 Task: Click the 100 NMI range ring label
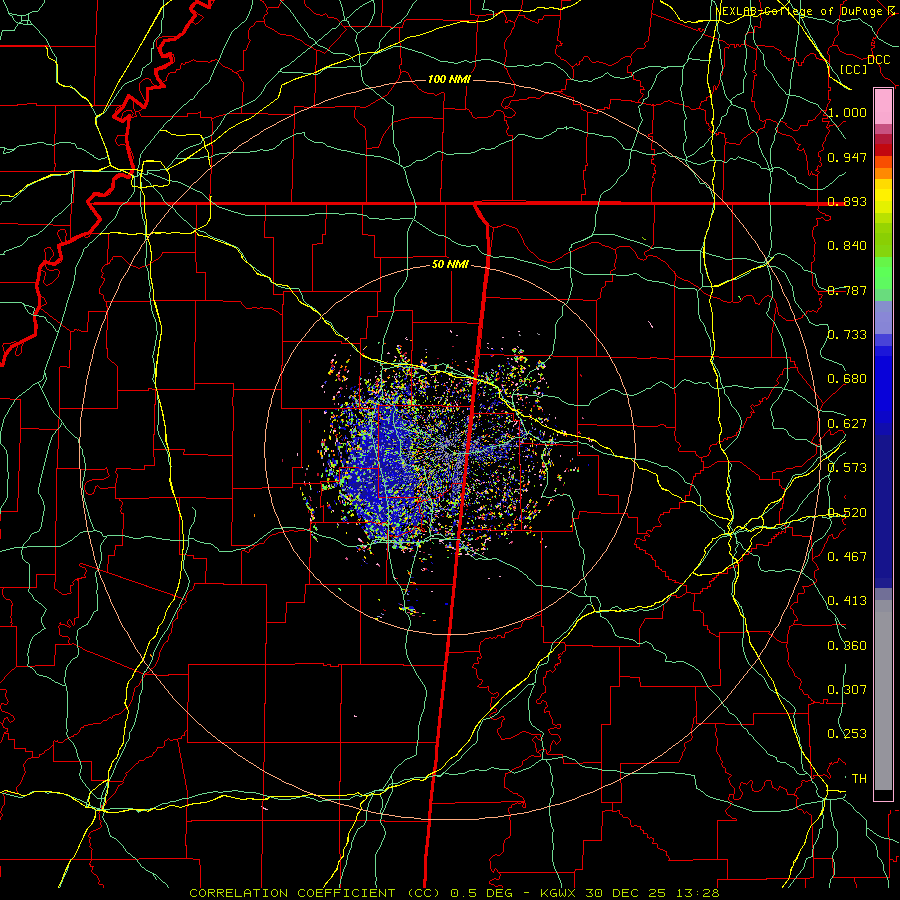pos(449,79)
